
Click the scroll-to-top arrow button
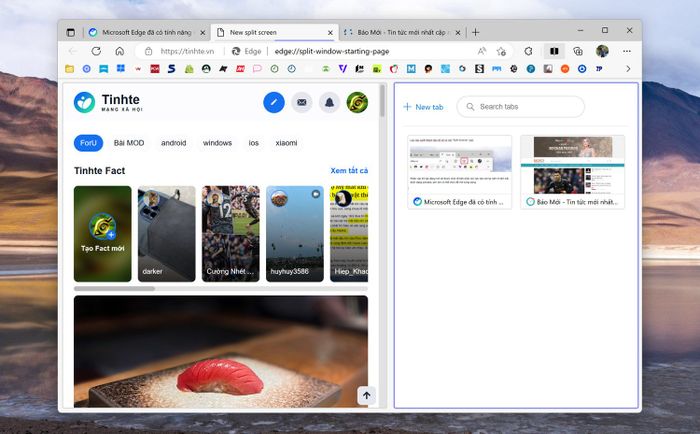367,396
